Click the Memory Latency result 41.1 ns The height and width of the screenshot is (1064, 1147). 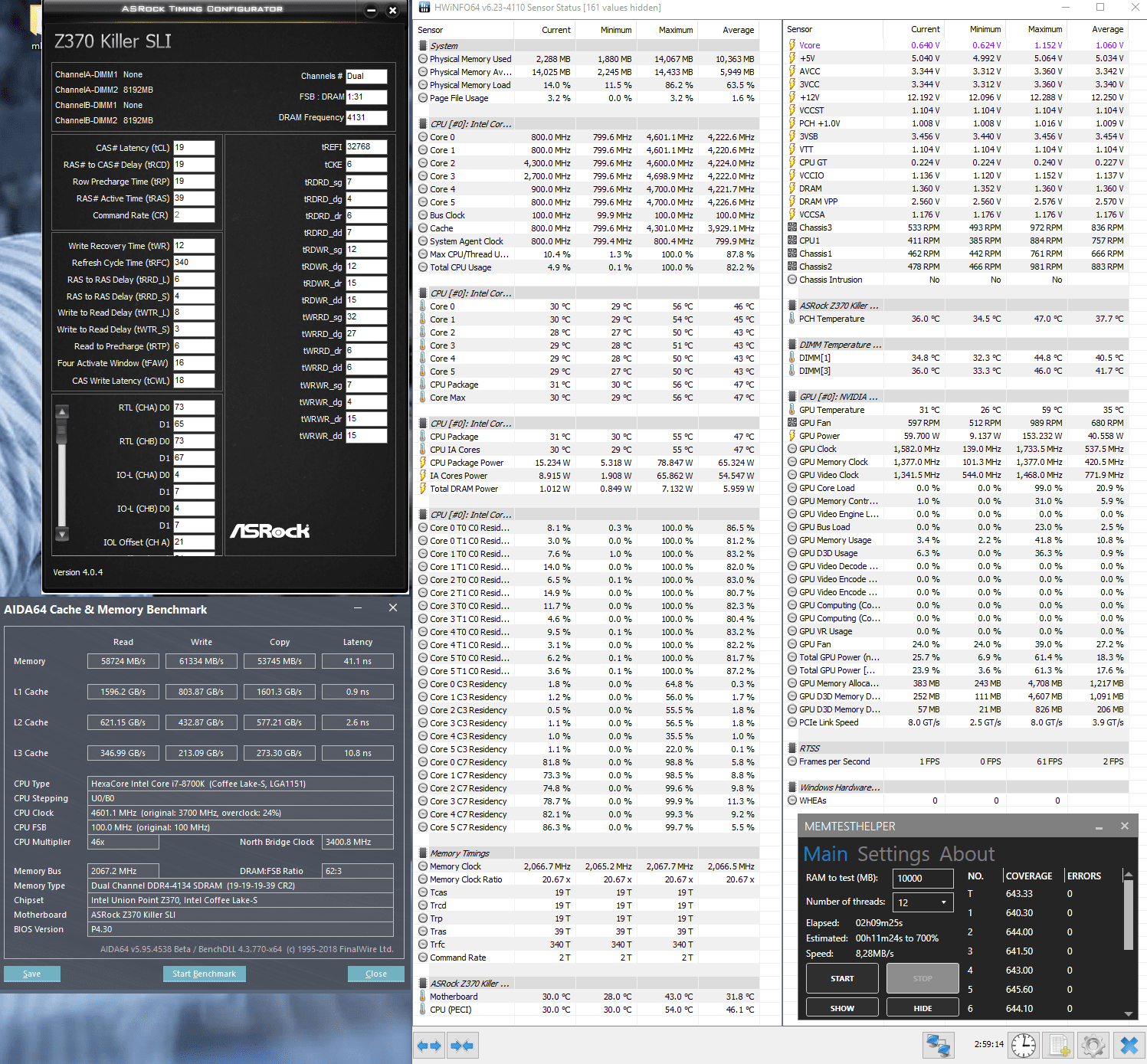[357, 661]
